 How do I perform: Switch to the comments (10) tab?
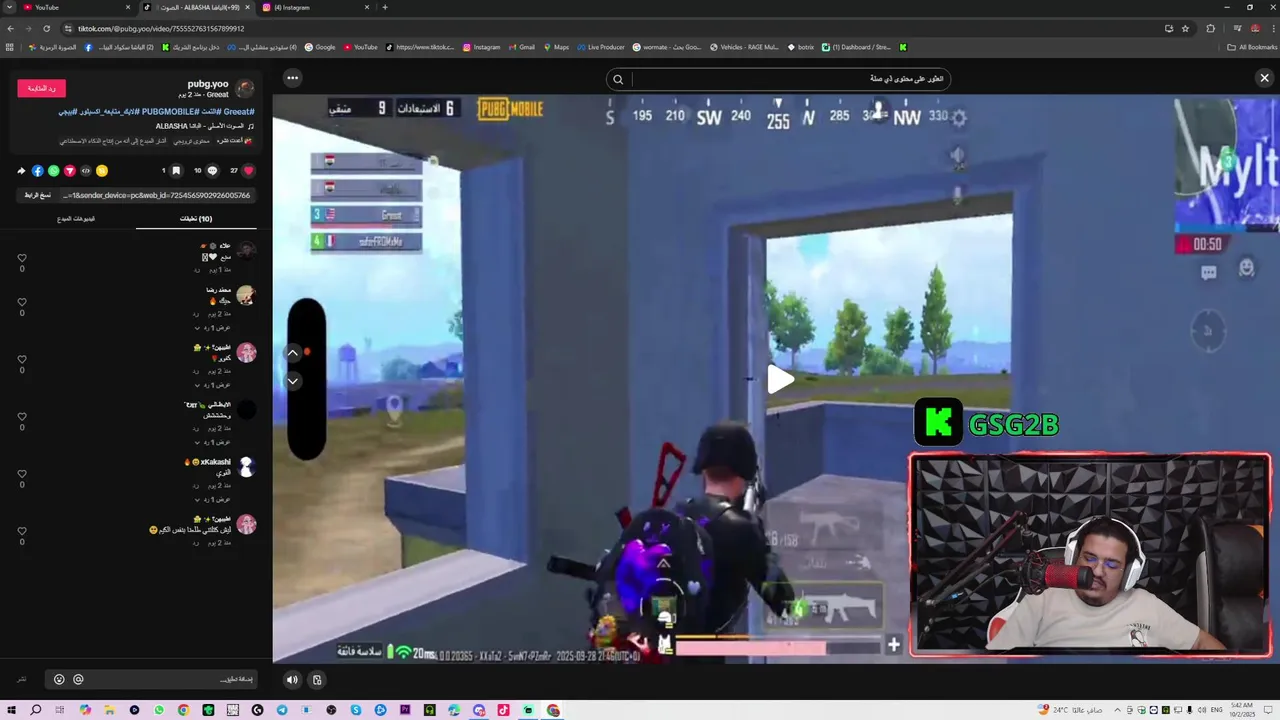coord(196,219)
